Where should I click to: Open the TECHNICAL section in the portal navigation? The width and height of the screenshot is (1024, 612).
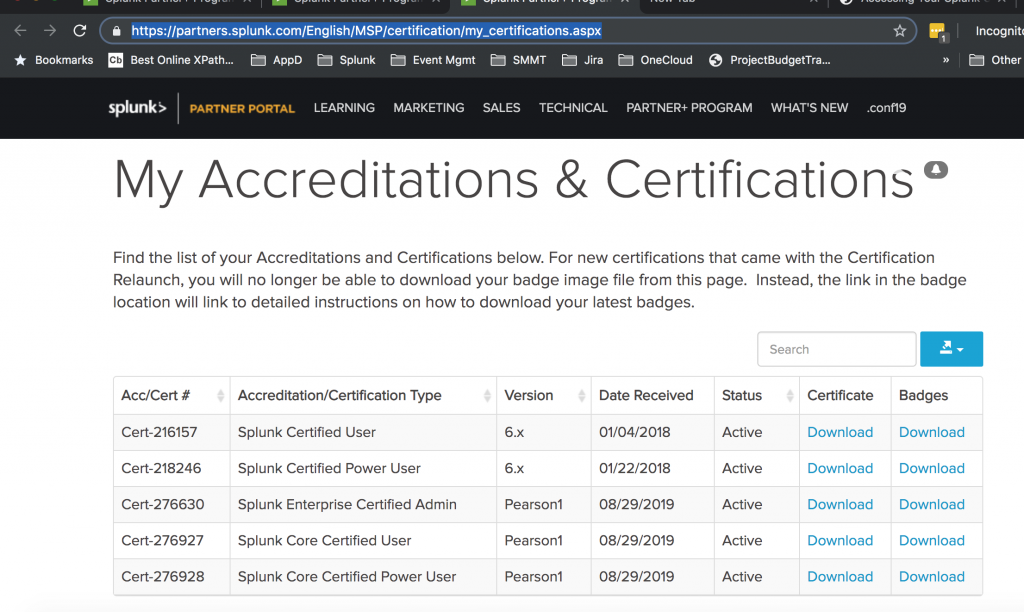(x=573, y=107)
